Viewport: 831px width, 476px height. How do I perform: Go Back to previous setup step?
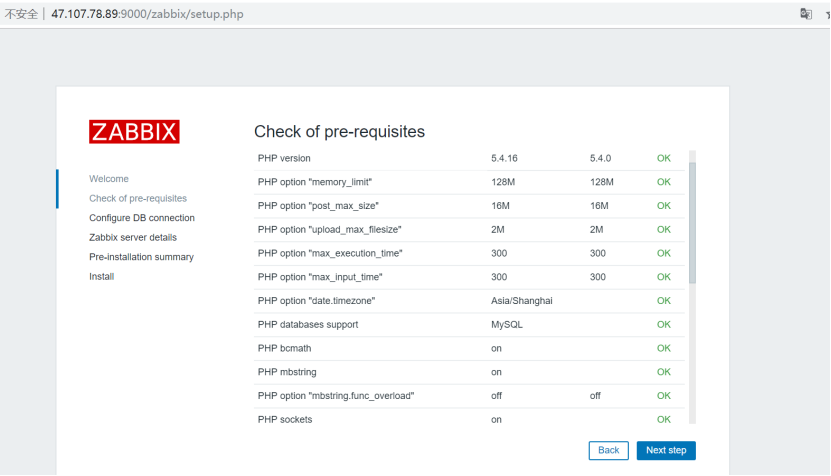pyautogui.click(x=608, y=450)
